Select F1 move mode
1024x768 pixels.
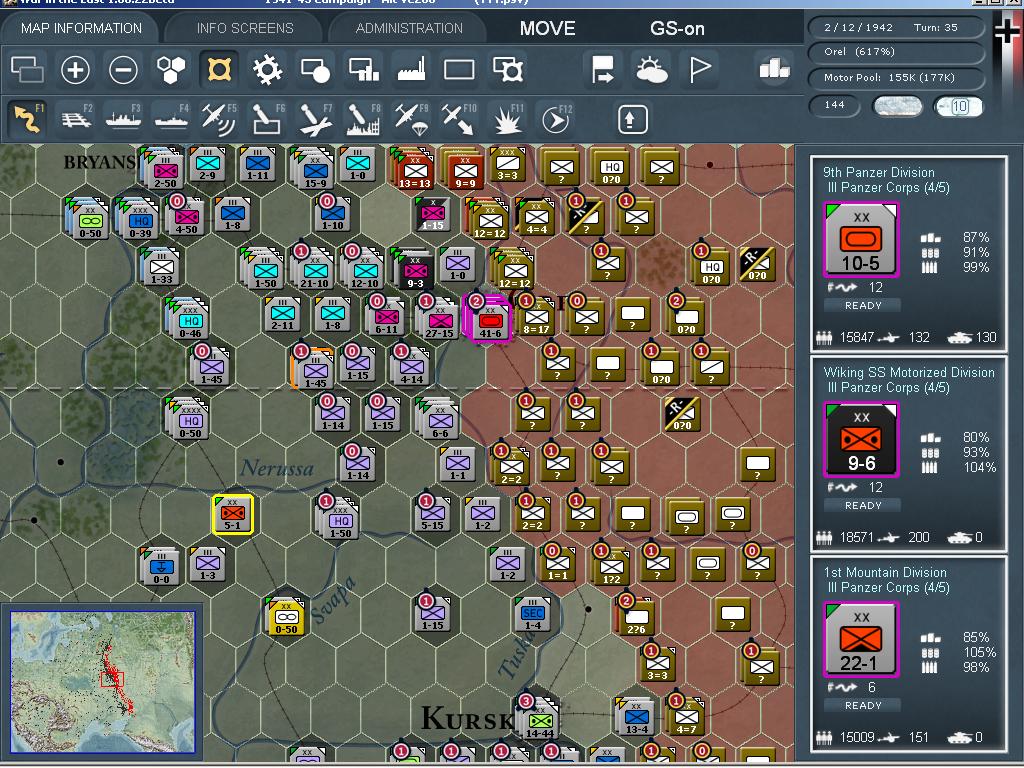(x=27, y=118)
